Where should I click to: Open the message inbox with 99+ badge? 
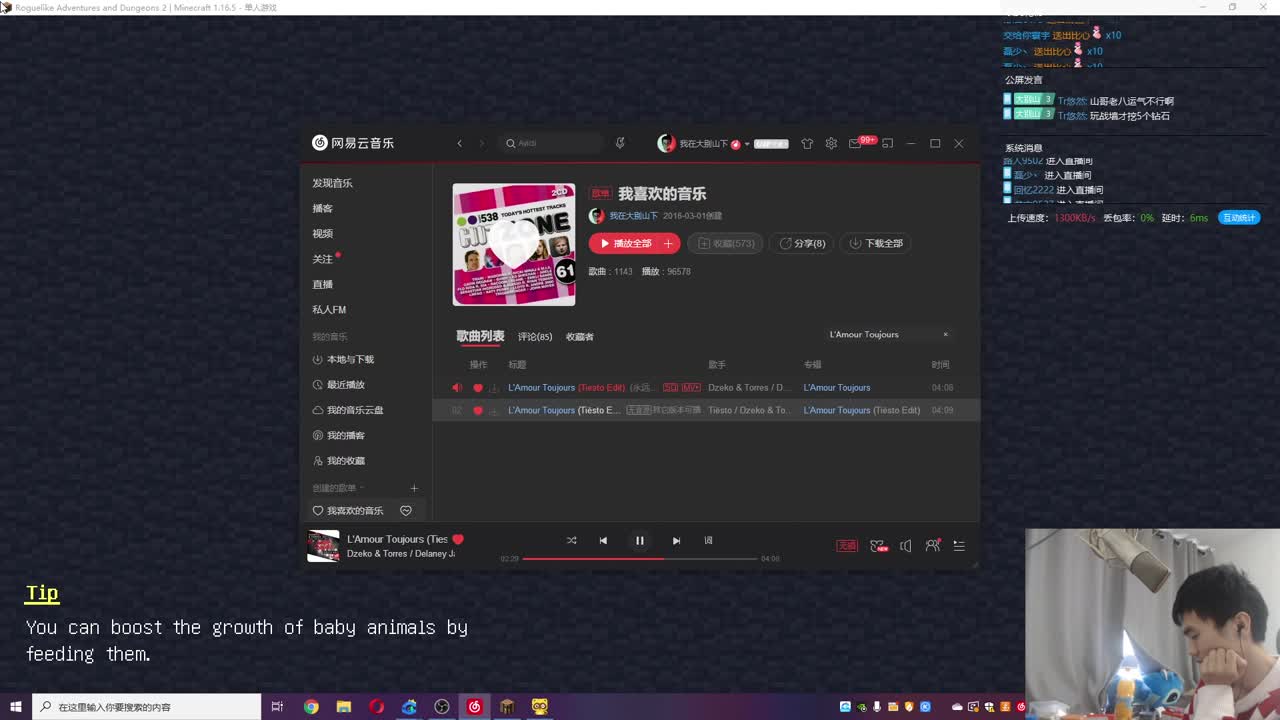point(858,143)
